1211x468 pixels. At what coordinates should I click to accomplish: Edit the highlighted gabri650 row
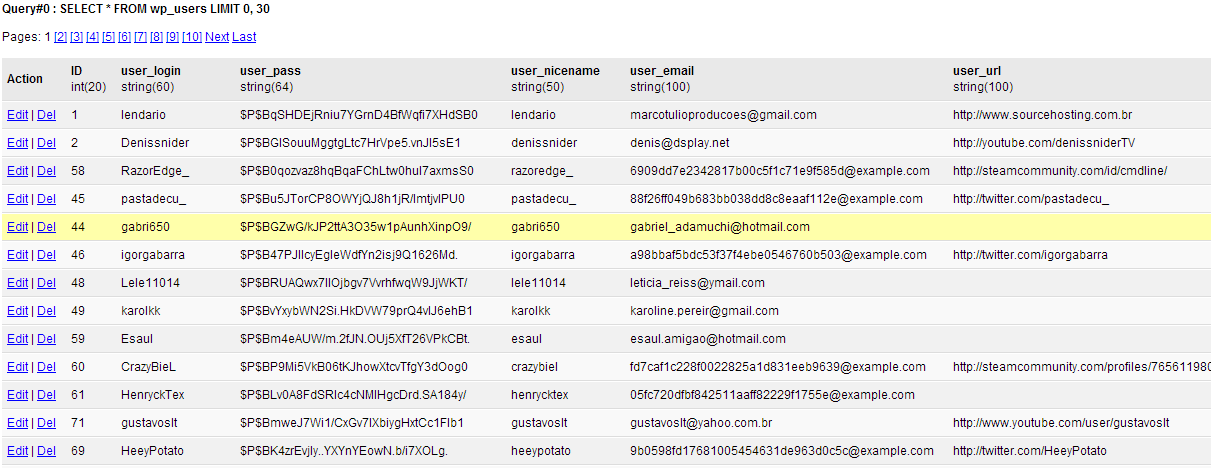click(17, 227)
